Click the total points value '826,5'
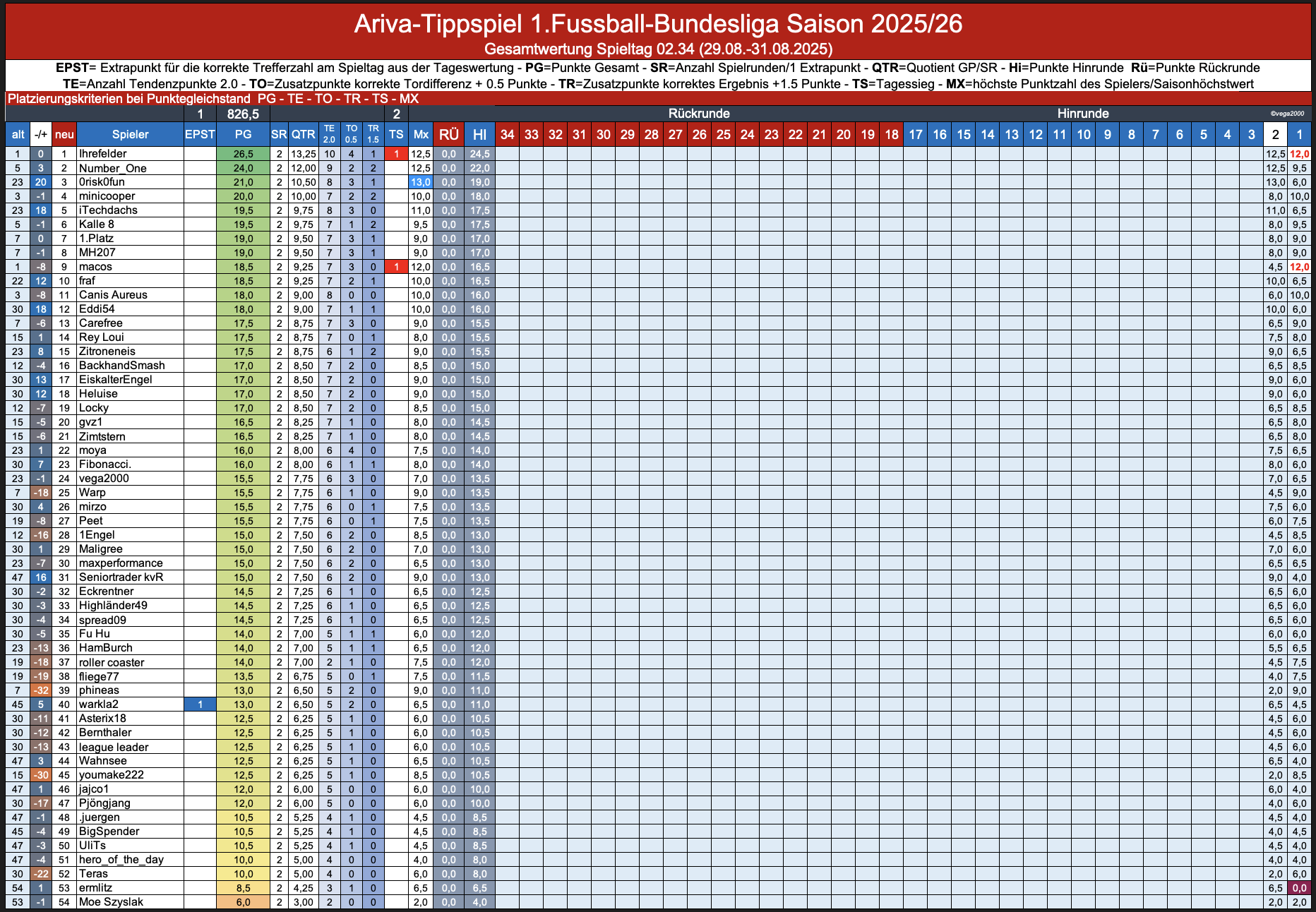The height and width of the screenshot is (912, 1316). click(x=243, y=114)
